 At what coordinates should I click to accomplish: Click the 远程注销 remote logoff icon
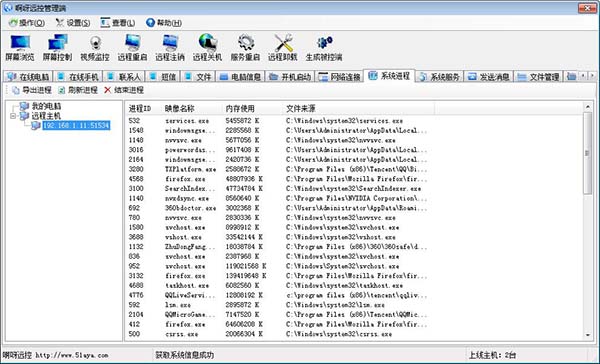(170, 47)
